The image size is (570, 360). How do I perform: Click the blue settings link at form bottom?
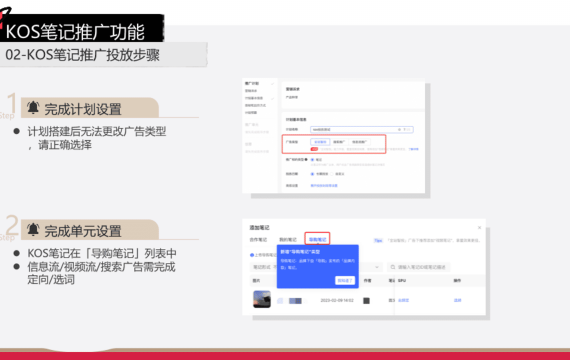pyautogui.click(x=324, y=185)
